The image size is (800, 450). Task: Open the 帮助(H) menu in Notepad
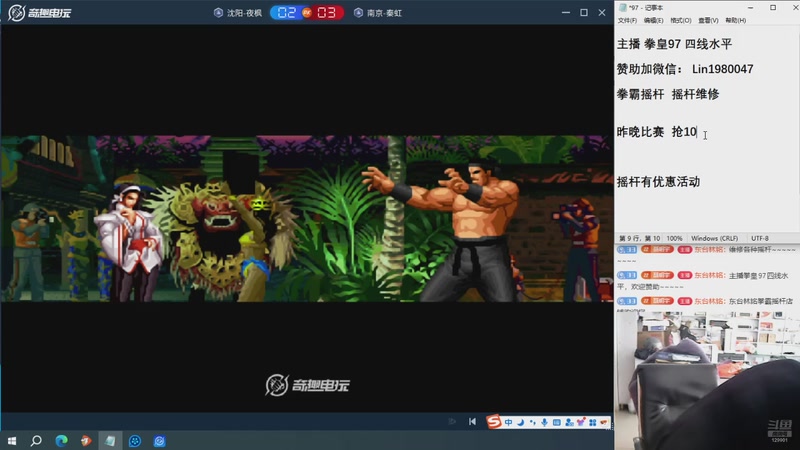735,20
